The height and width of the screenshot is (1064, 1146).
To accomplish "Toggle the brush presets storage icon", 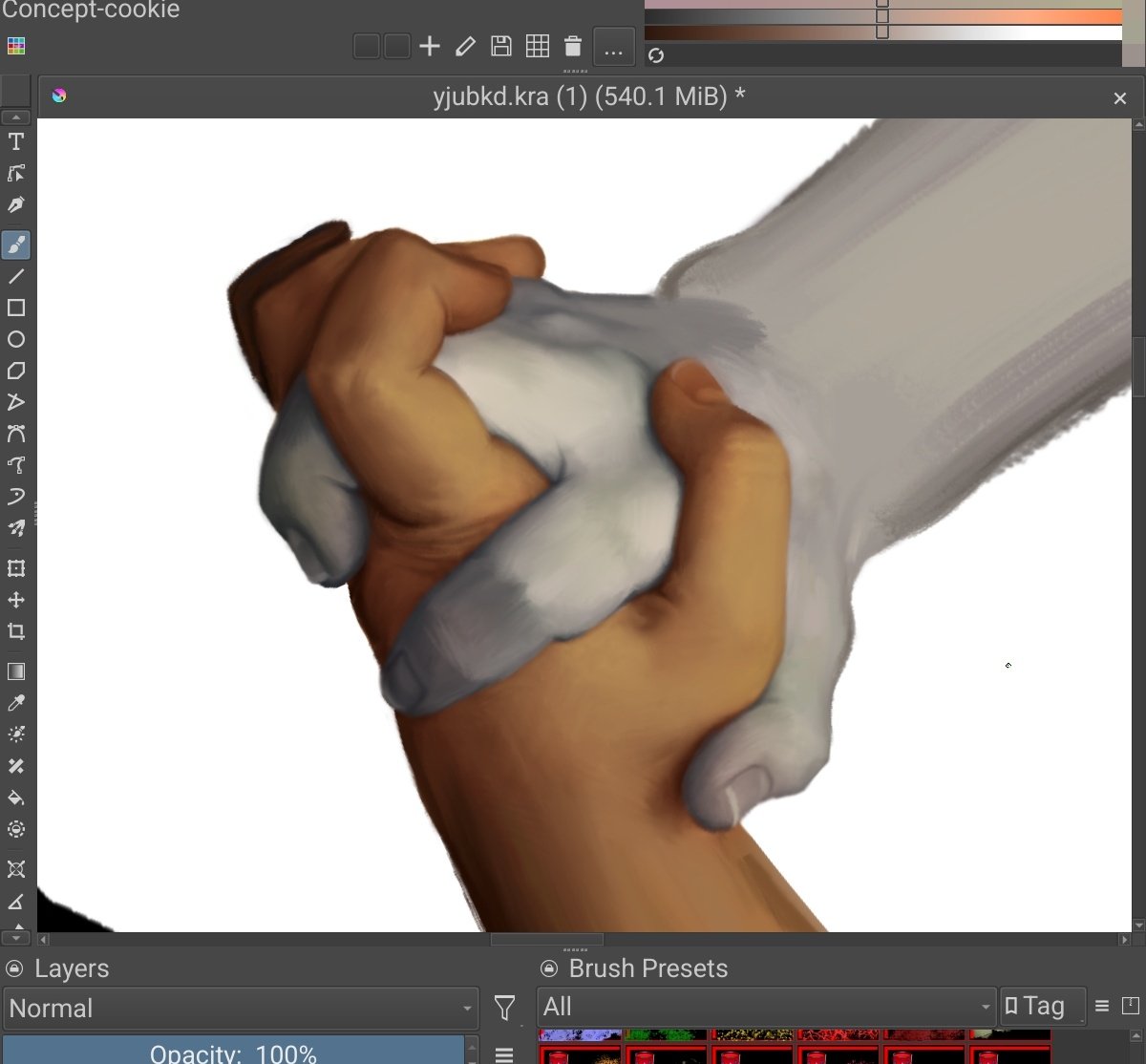I will tap(1131, 1006).
